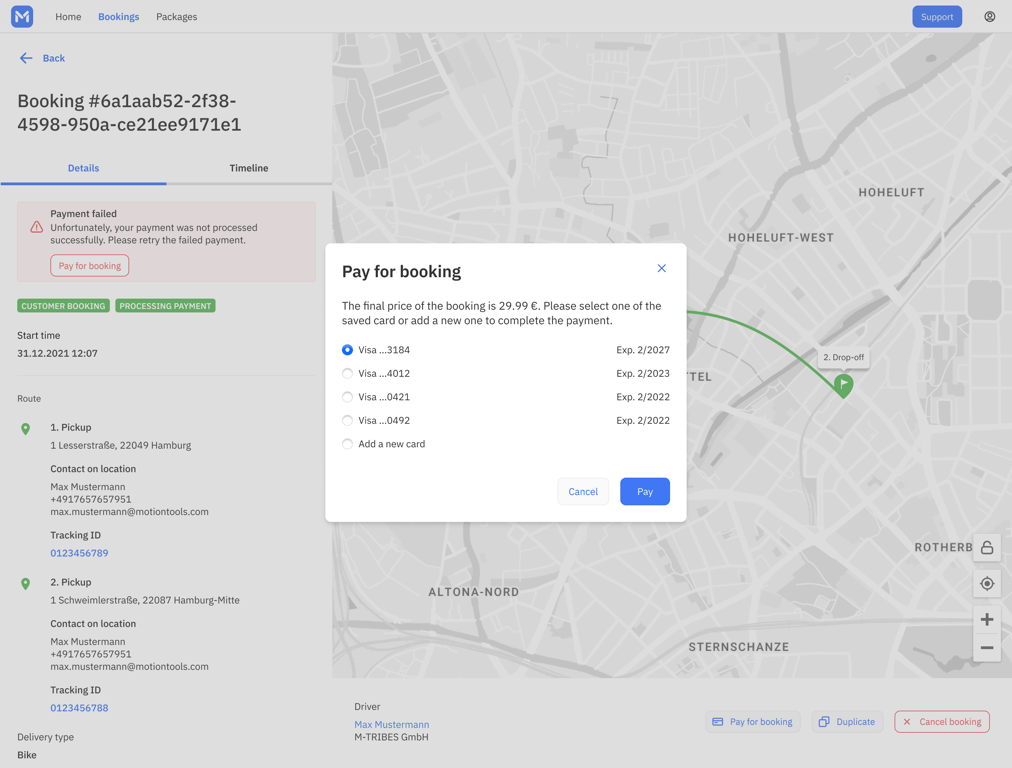The height and width of the screenshot is (768, 1012).
Task: Click the payment failed warning icon
Action: point(37,227)
